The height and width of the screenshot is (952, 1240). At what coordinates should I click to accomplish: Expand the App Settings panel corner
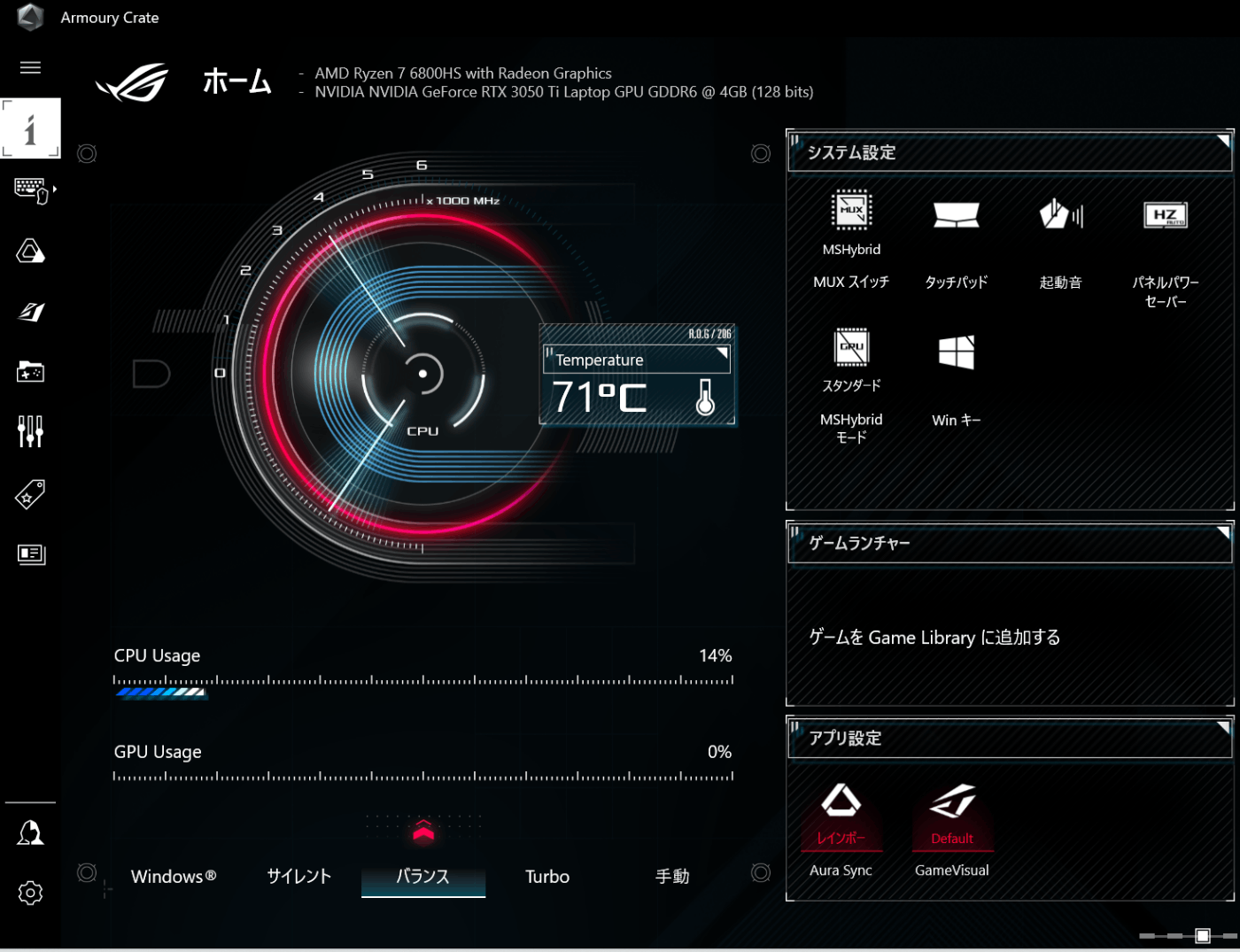pyautogui.click(x=1223, y=727)
